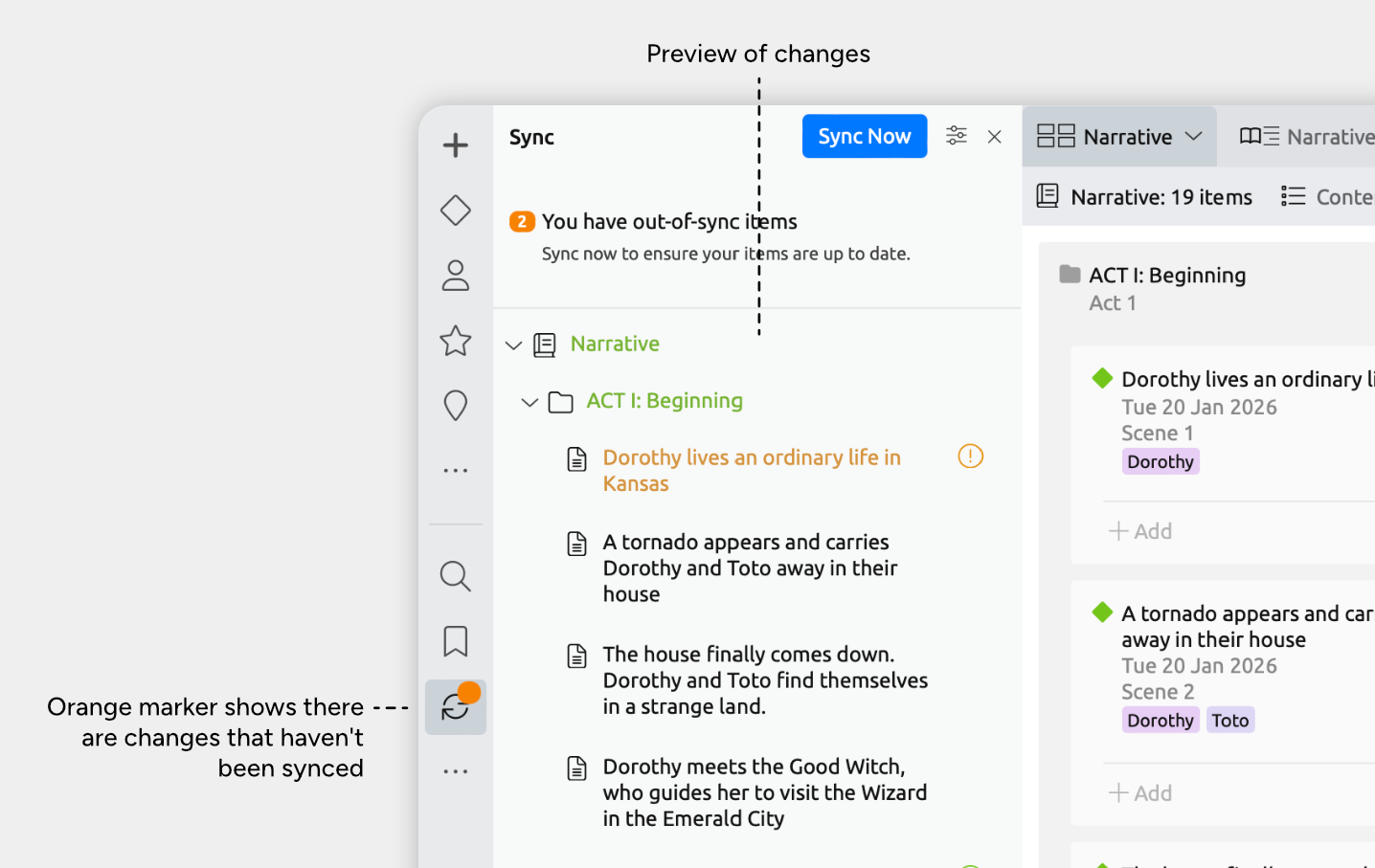
Task: Select the Sync icon with orange marker
Action: (456, 707)
